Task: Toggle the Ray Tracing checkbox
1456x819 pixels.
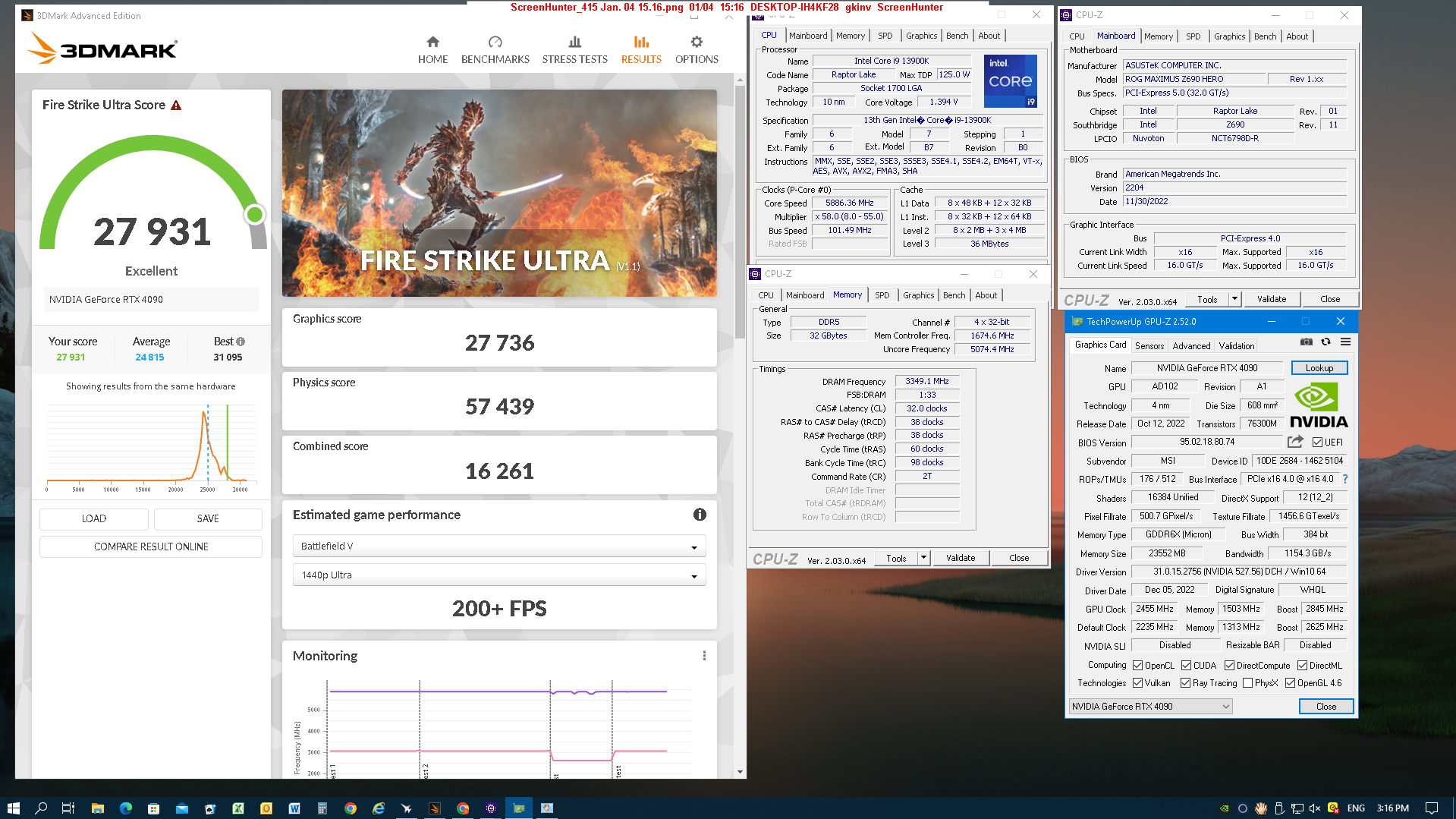Action: (x=1185, y=683)
